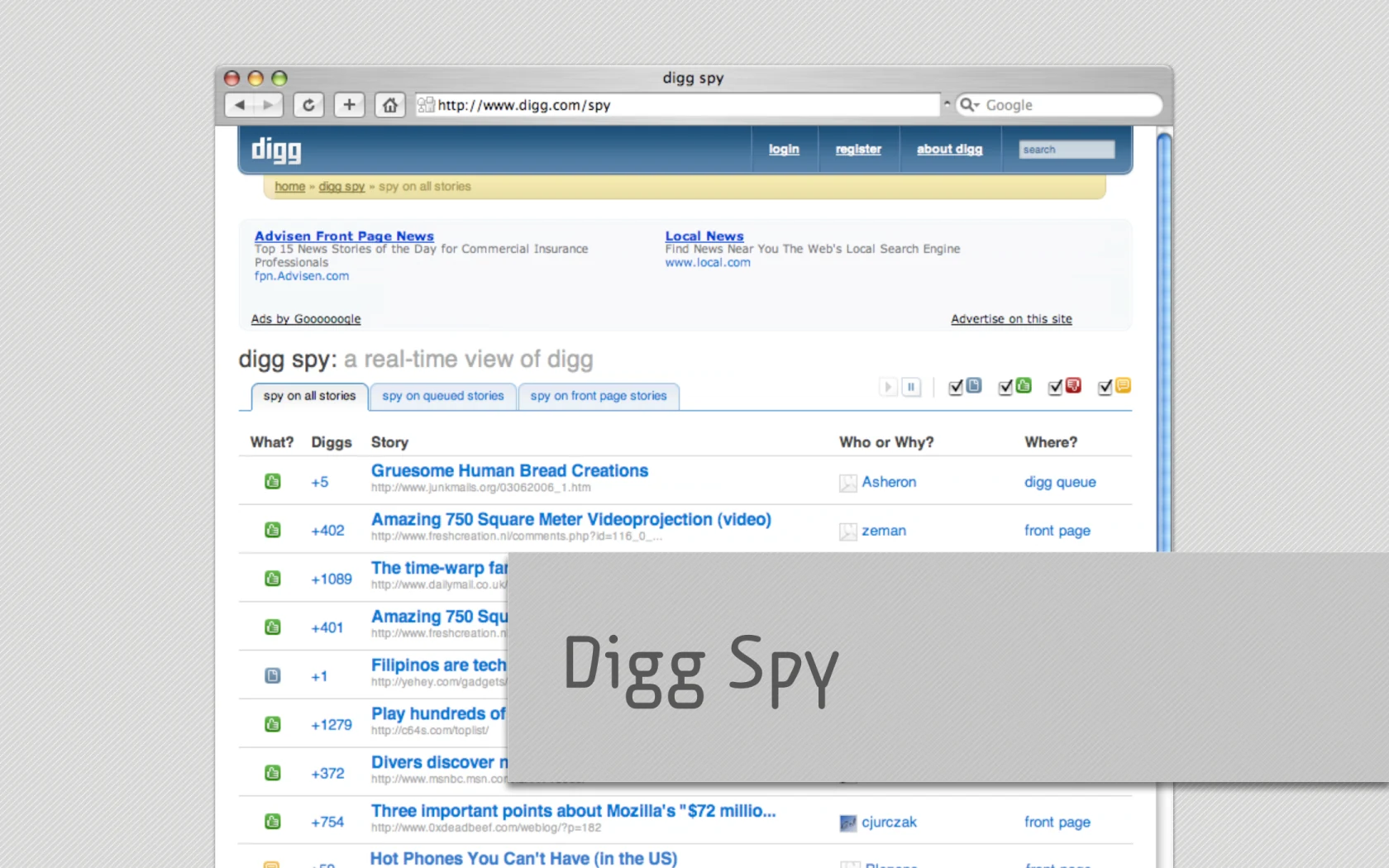Viewport: 1389px width, 868px height.
Task: Open the 'Divers discover' story link
Action: pyautogui.click(x=439, y=762)
